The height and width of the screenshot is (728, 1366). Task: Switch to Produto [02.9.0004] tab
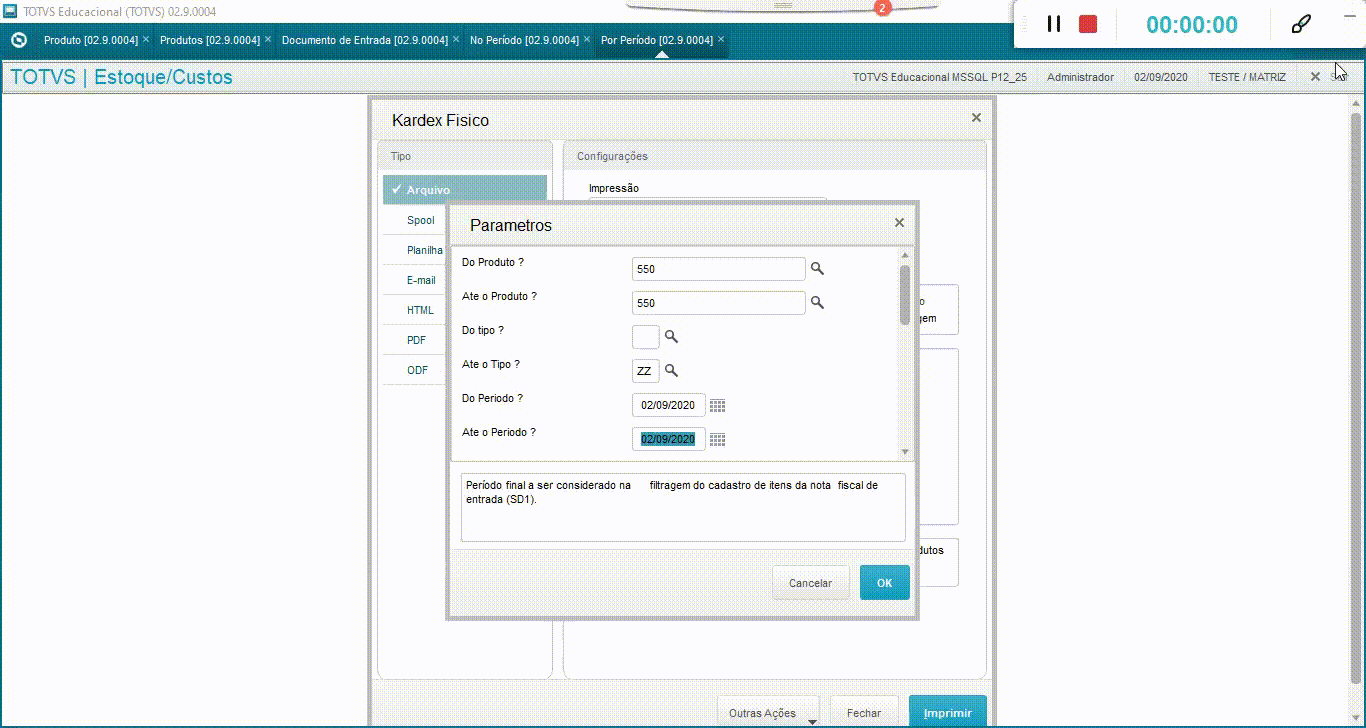tap(91, 40)
